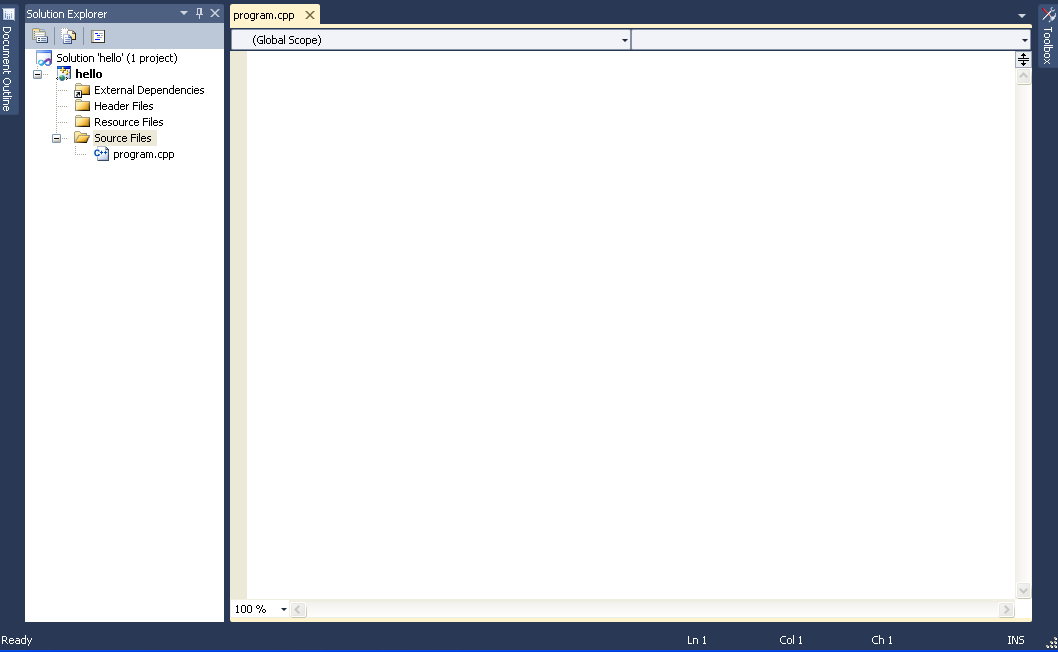Image resolution: width=1058 pixels, height=652 pixels.
Task: Click the Ch 1 status indicator
Action: 882,640
